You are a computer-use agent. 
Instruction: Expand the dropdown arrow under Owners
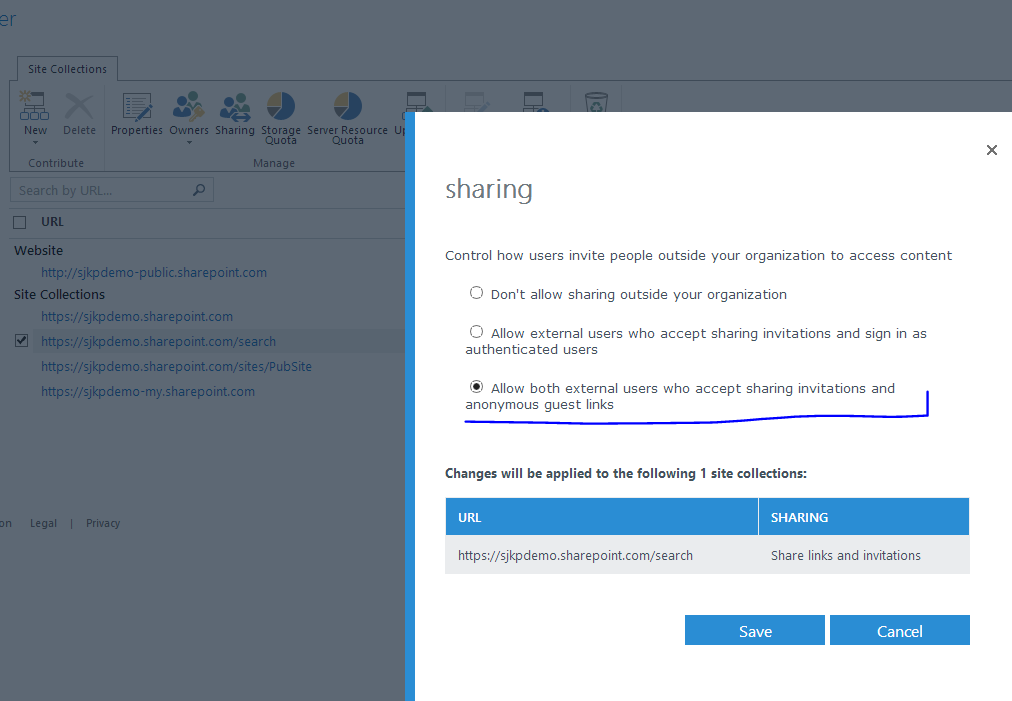pyautogui.click(x=189, y=142)
